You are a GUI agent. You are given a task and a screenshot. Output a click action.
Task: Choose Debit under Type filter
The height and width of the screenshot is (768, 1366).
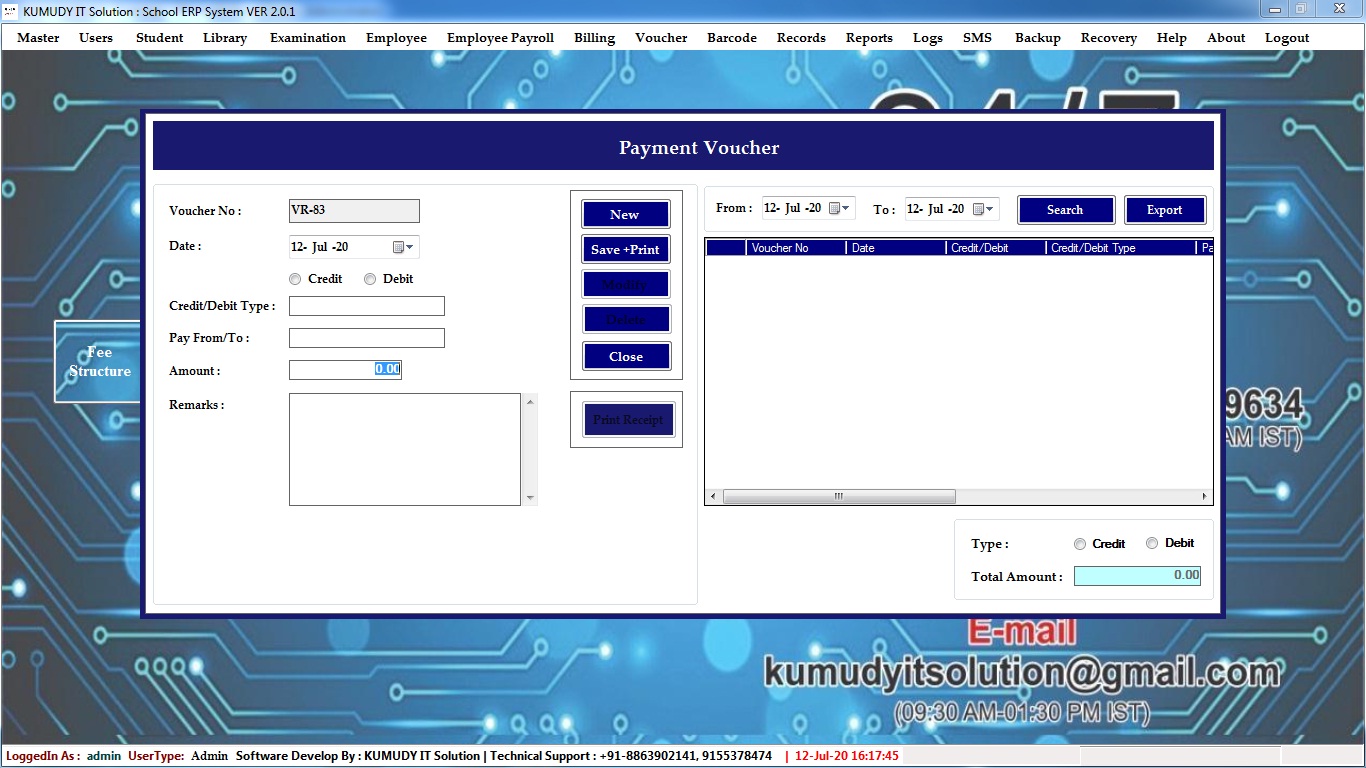(x=1152, y=543)
